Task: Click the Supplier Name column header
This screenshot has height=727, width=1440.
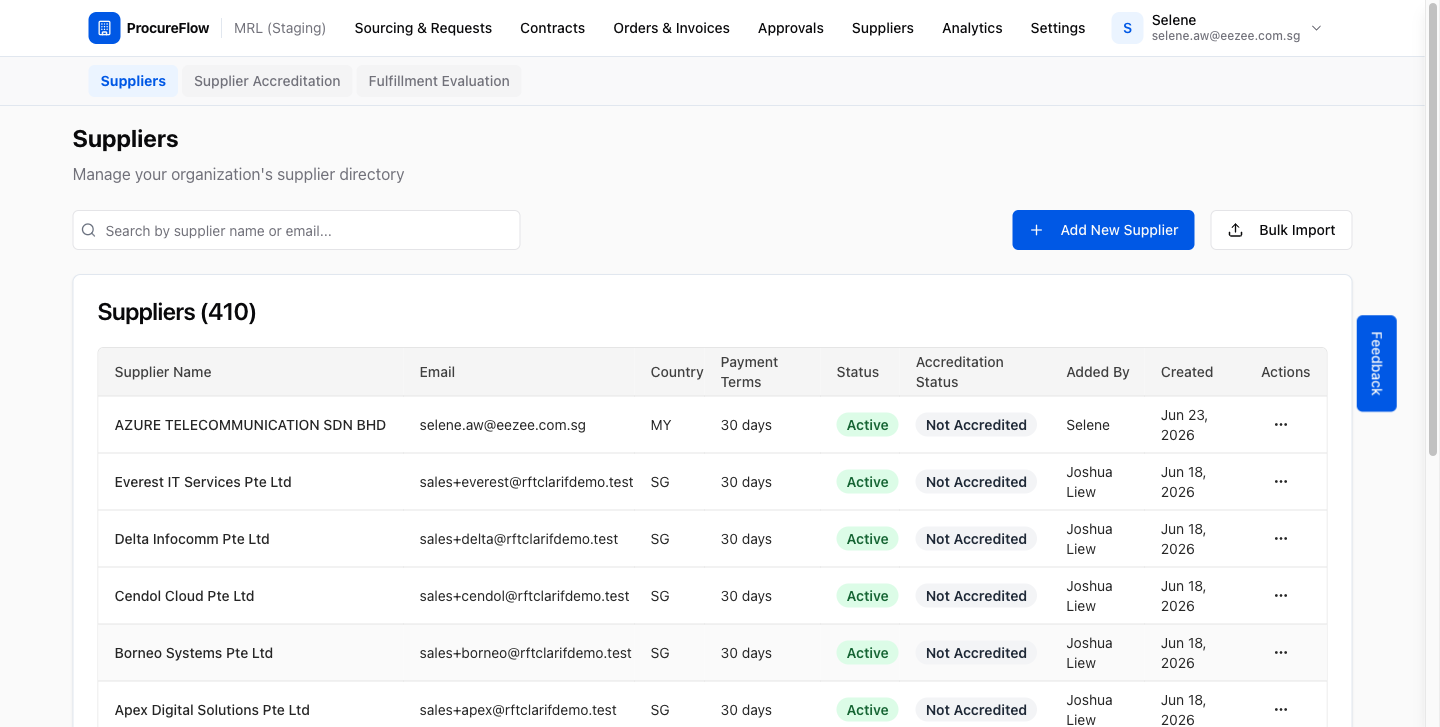Action: 163,372
